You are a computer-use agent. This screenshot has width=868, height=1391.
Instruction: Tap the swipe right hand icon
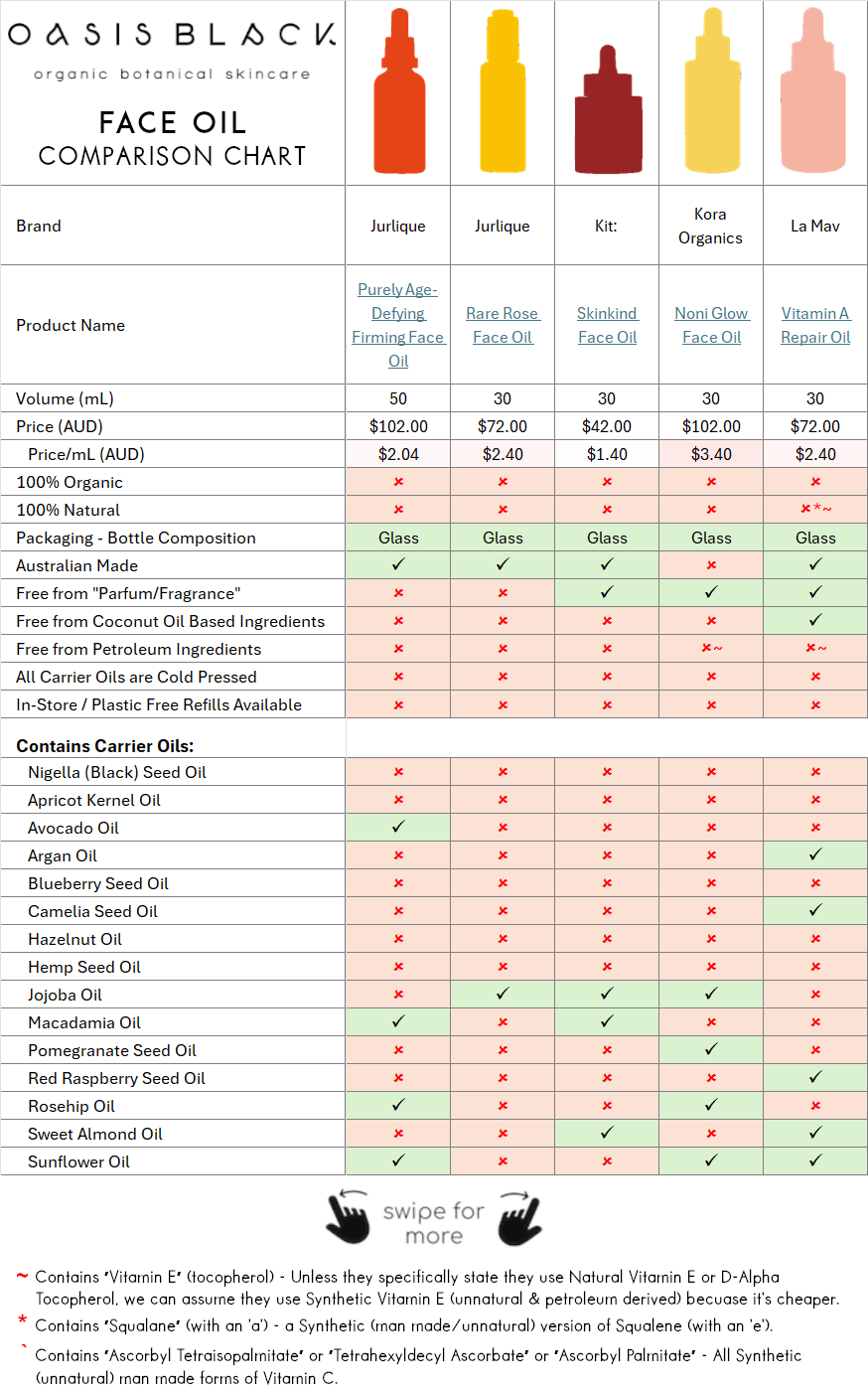tap(519, 1217)
